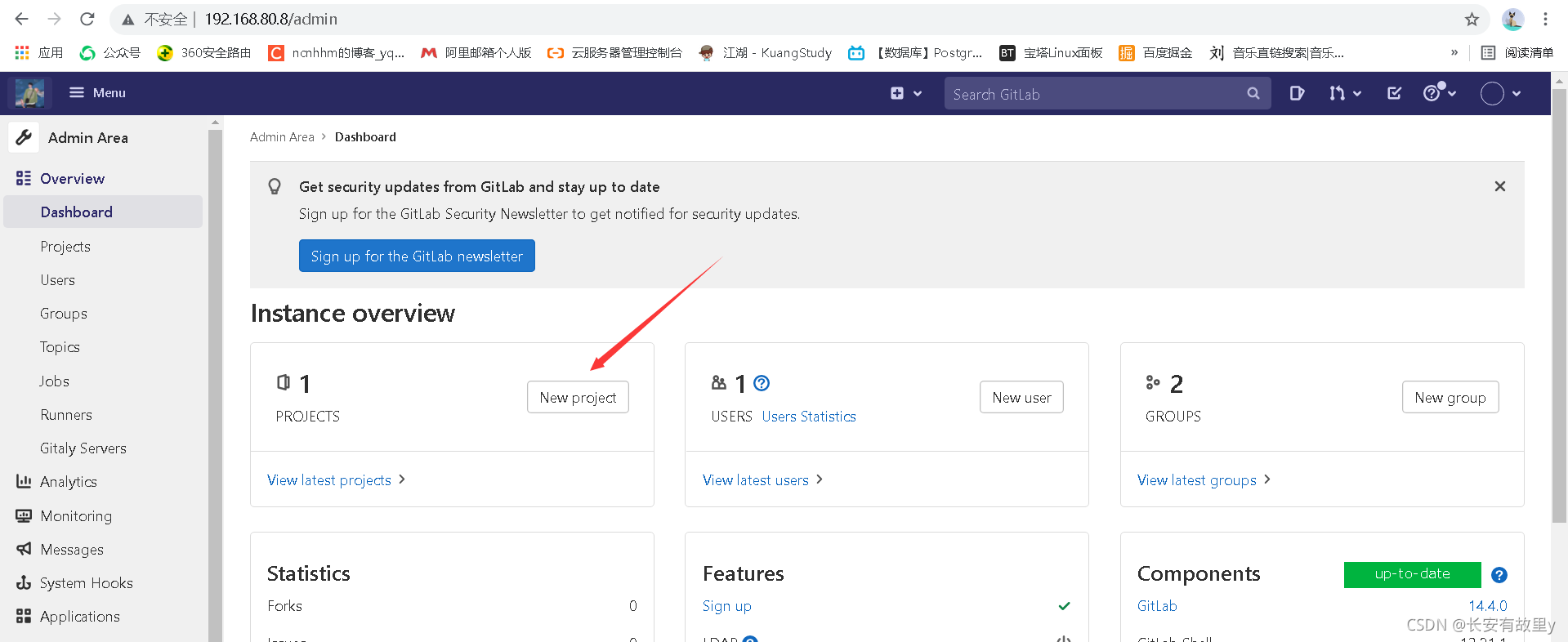Click the GitLab logo avatar in header
Viewport: 1568px width, 642px height.
(x=30, y=93)
